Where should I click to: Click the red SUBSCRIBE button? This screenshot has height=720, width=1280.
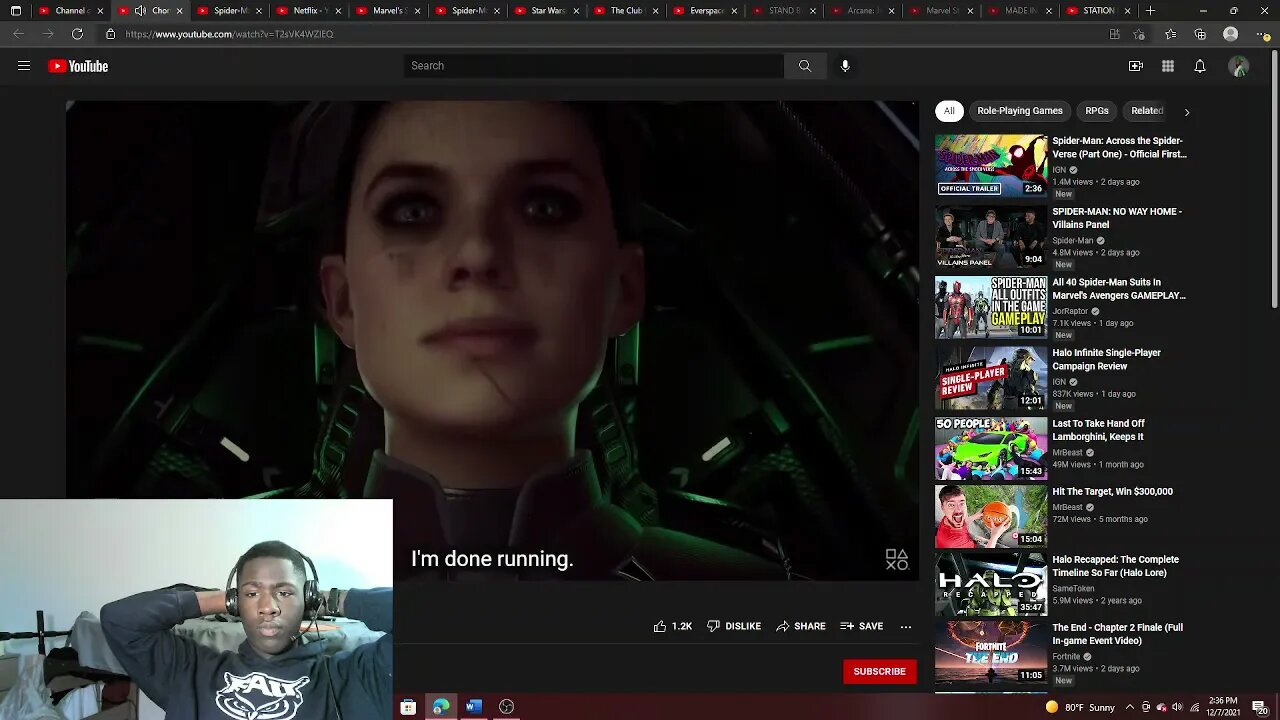(x=880, y=671)
